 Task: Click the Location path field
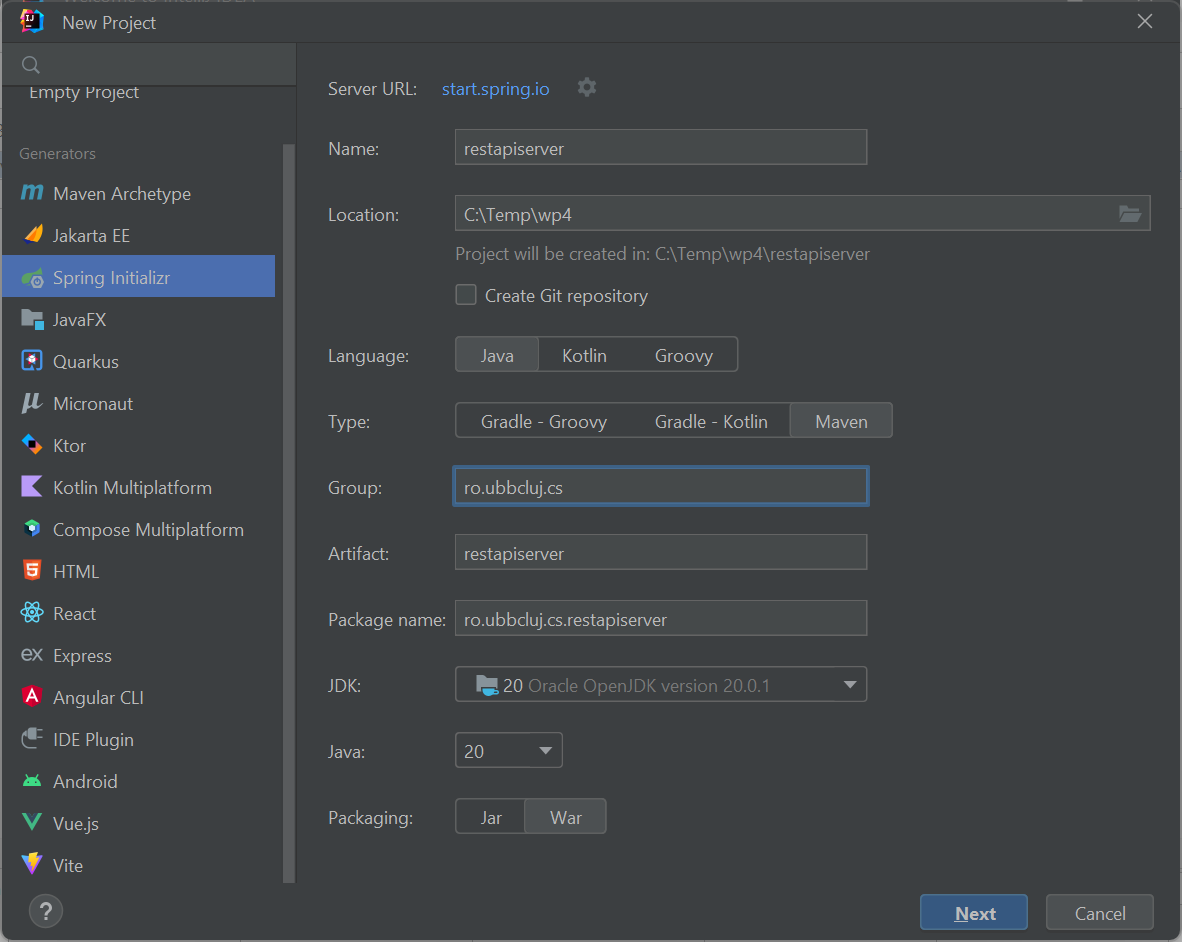786,214
